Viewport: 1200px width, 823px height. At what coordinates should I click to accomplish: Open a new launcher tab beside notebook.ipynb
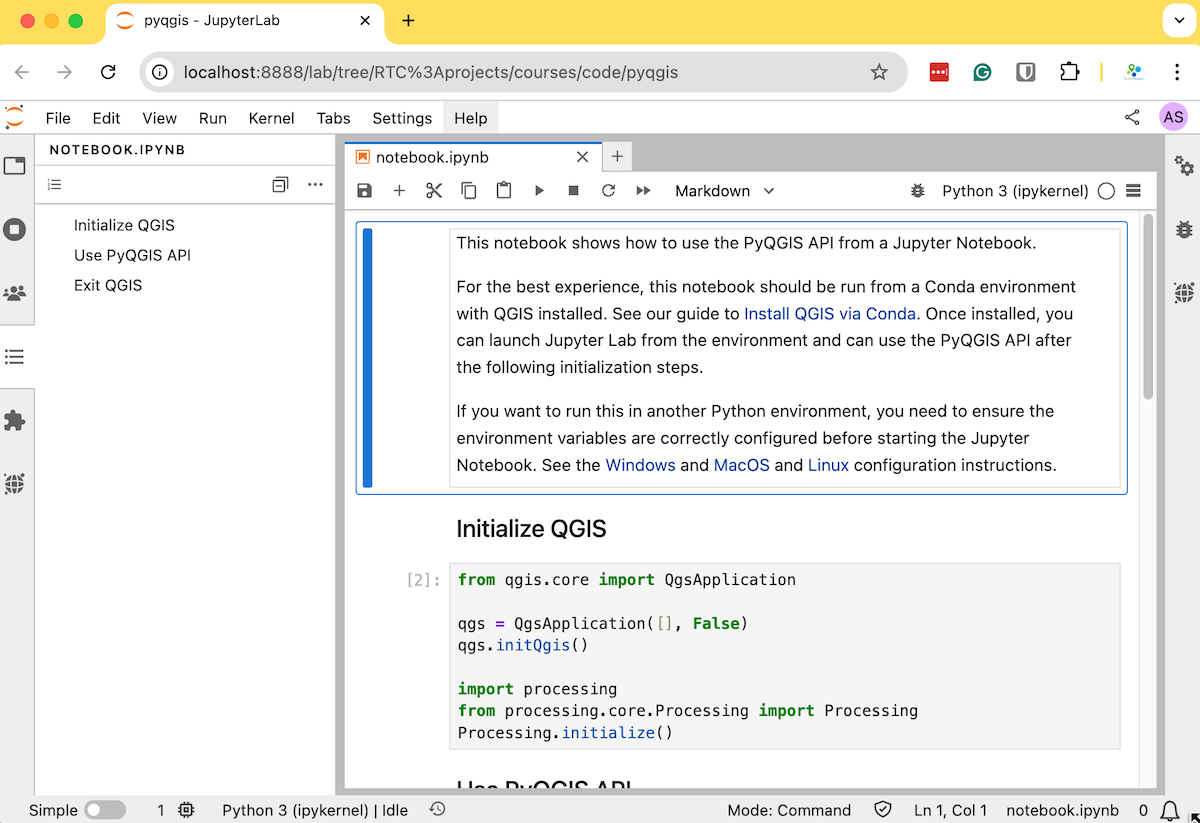[x=617, y=157]
